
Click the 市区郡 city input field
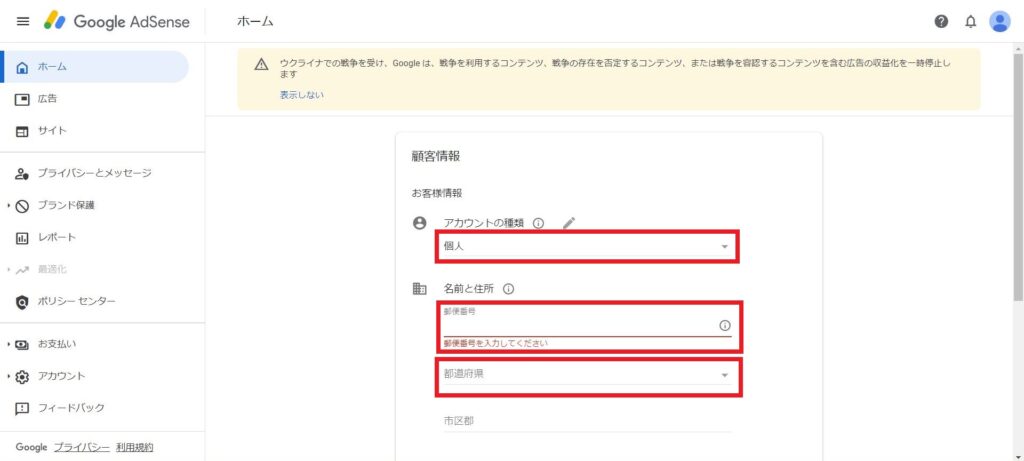pos(586,421)
